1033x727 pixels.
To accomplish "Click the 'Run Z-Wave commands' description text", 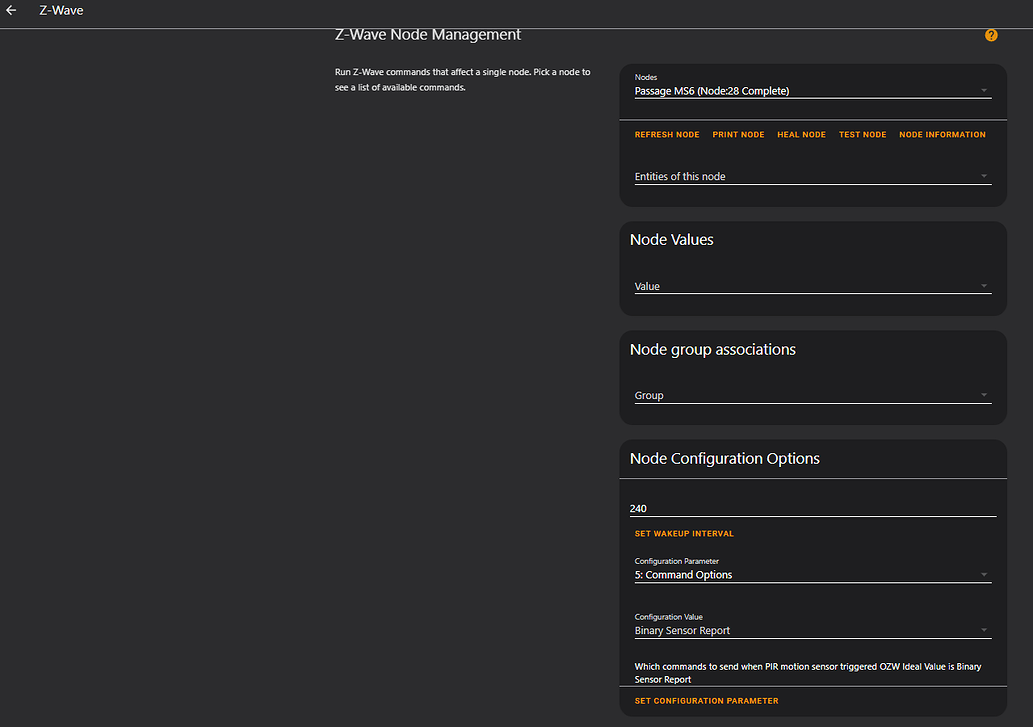I will 462,80.
